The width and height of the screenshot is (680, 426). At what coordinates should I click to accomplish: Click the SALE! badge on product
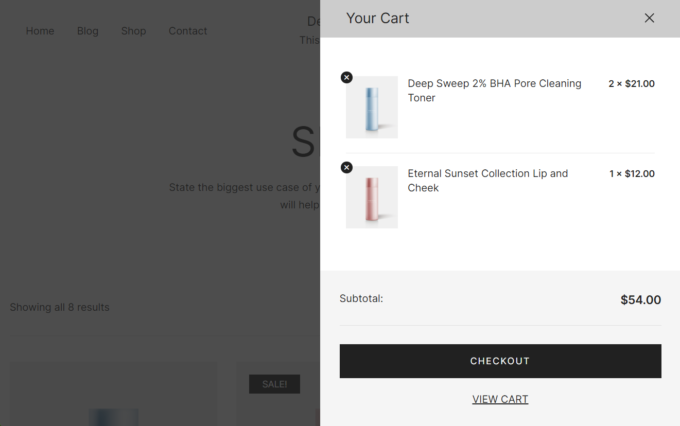(x=274, y=384)
